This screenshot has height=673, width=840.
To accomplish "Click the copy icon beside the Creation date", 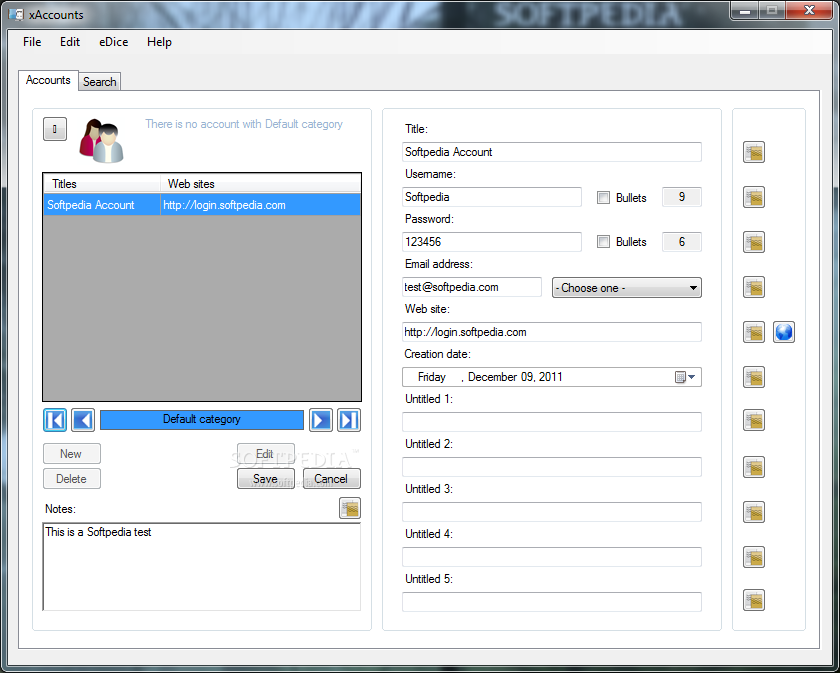I will (x=754, y=377).
